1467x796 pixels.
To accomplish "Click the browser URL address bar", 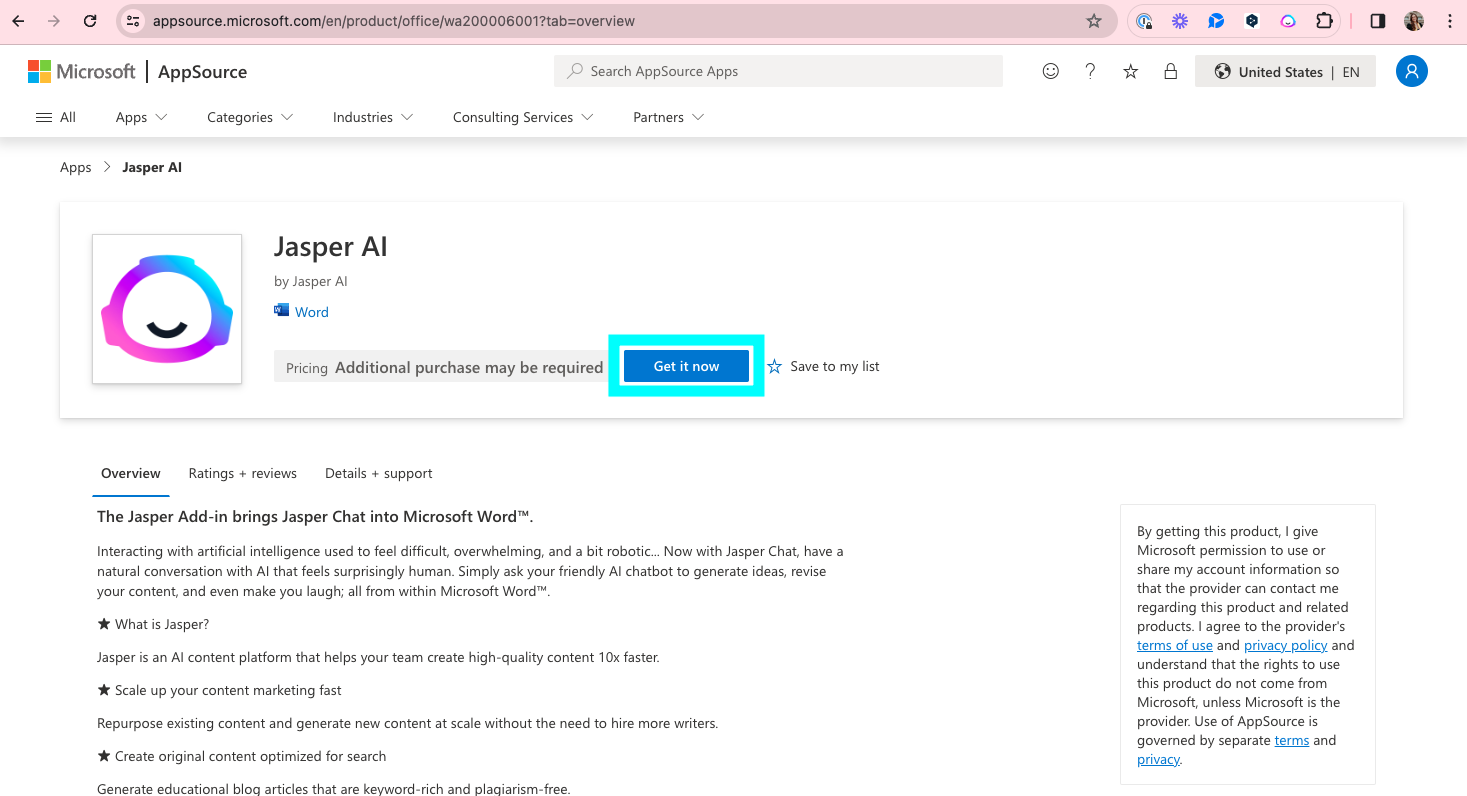I will point(615,21).
